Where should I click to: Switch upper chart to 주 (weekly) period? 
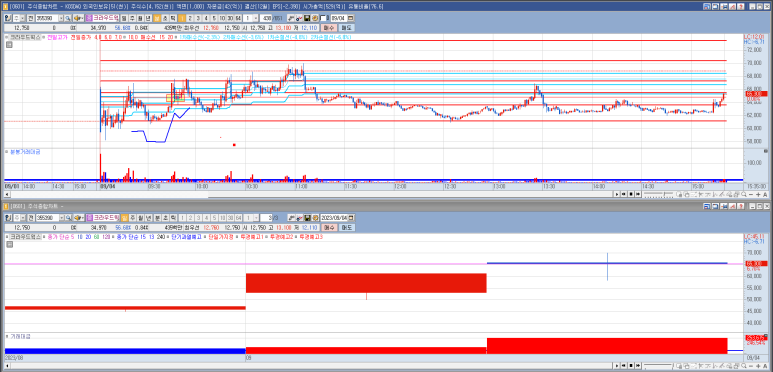(132, 18)
